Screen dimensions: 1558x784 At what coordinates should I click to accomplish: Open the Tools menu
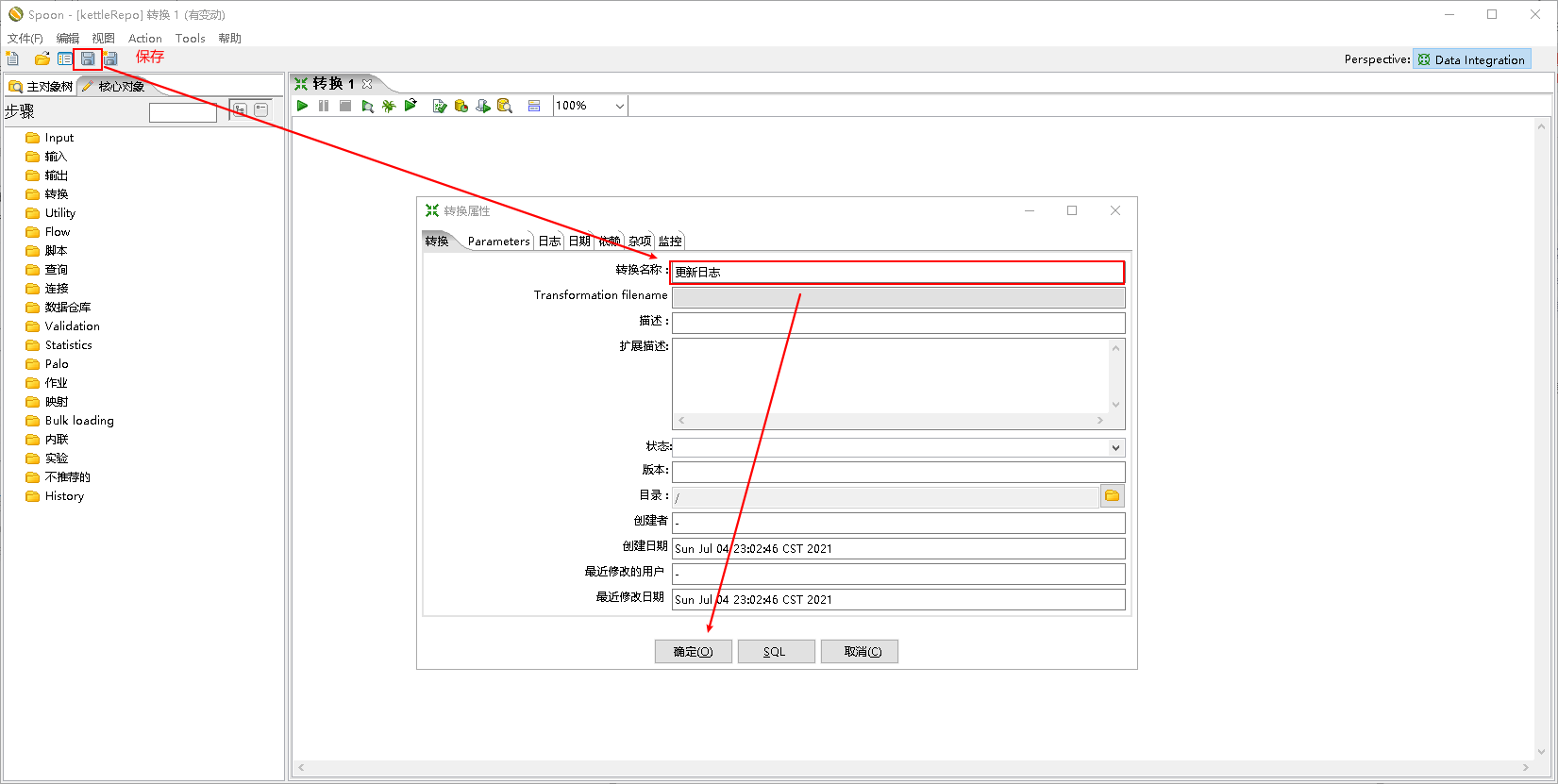click(x=191, y=39)
